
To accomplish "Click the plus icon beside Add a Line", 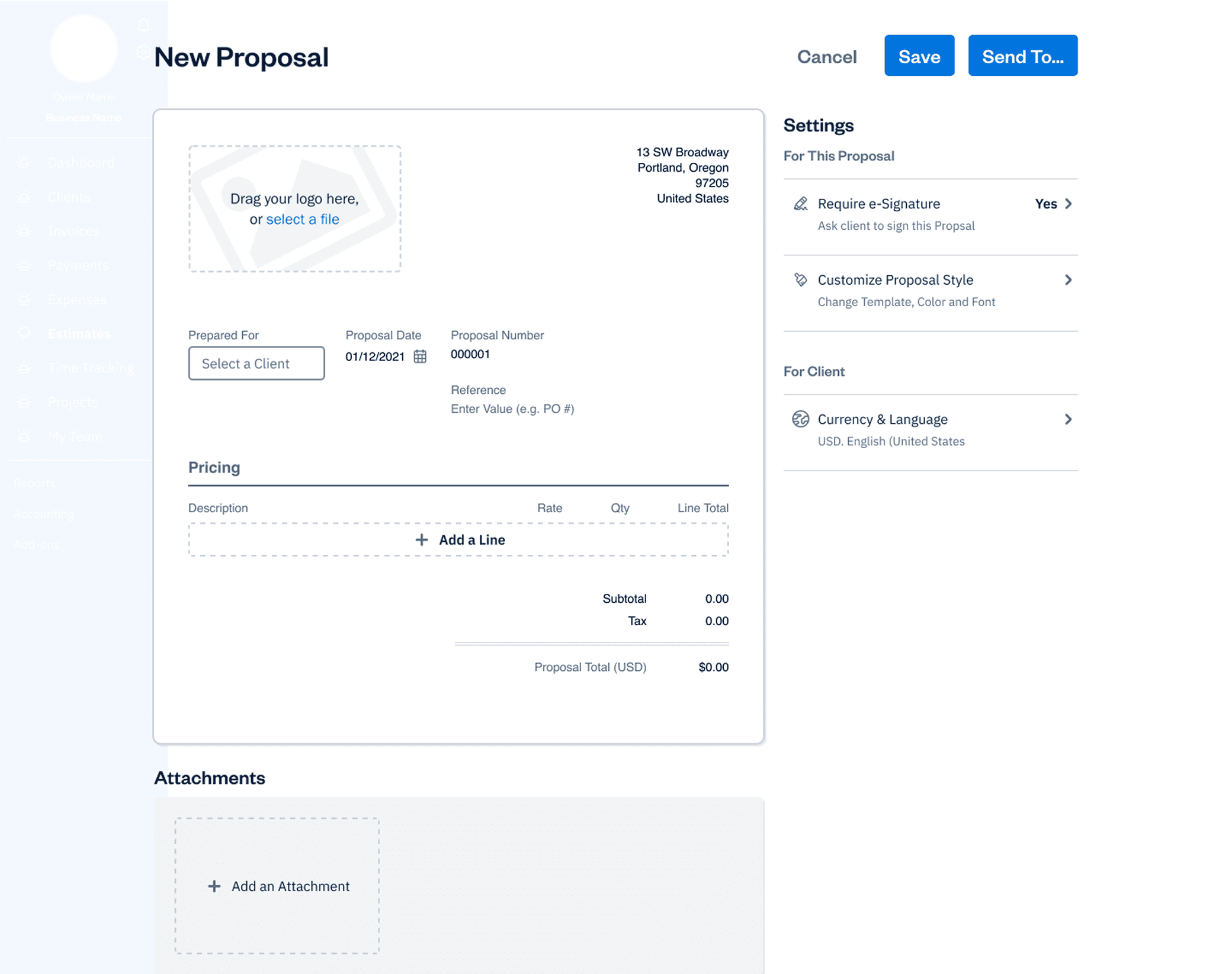I will [421, 540].
